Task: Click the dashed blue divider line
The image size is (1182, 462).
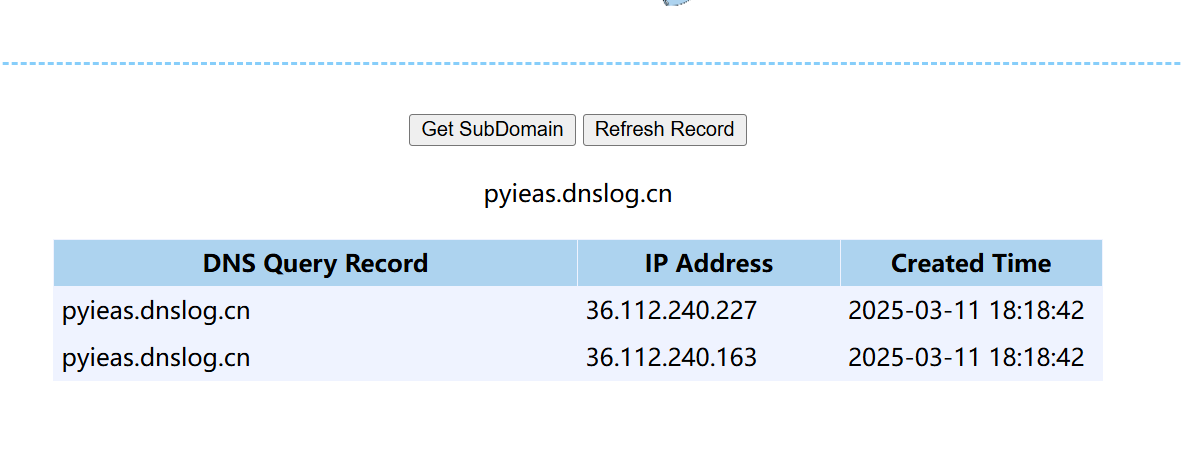Action: pyautogui.click(x=591, y=64)
